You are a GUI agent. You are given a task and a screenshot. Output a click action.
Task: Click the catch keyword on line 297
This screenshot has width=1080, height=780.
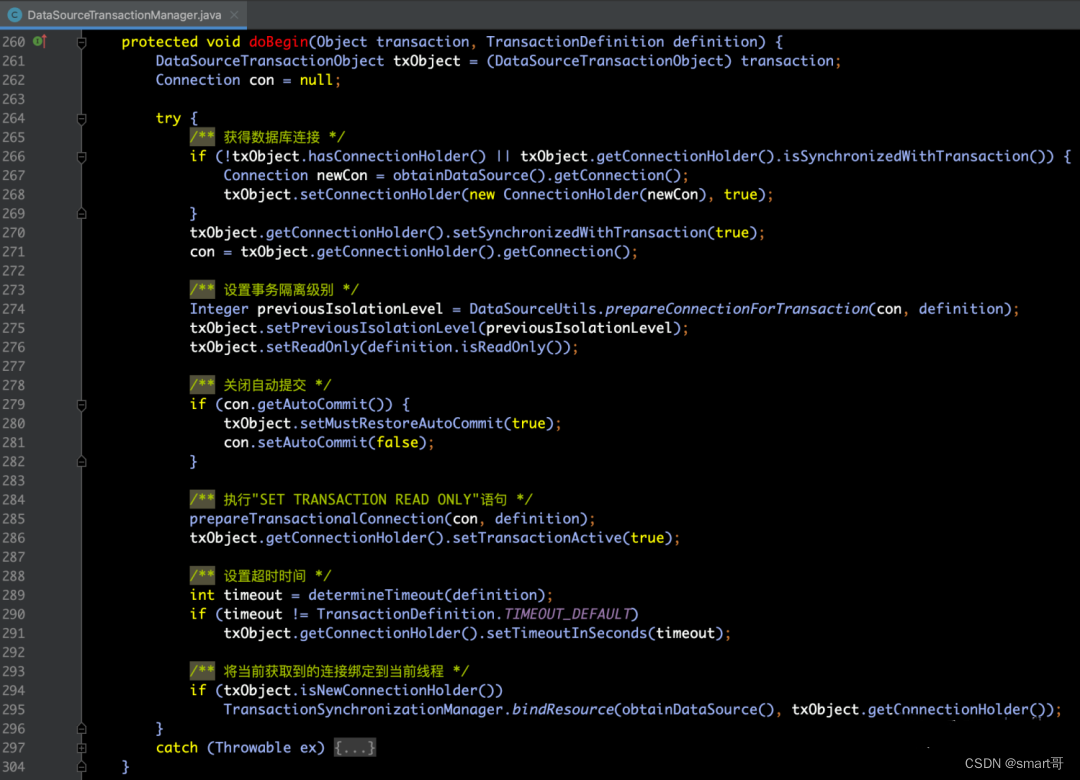click(176, 748)
